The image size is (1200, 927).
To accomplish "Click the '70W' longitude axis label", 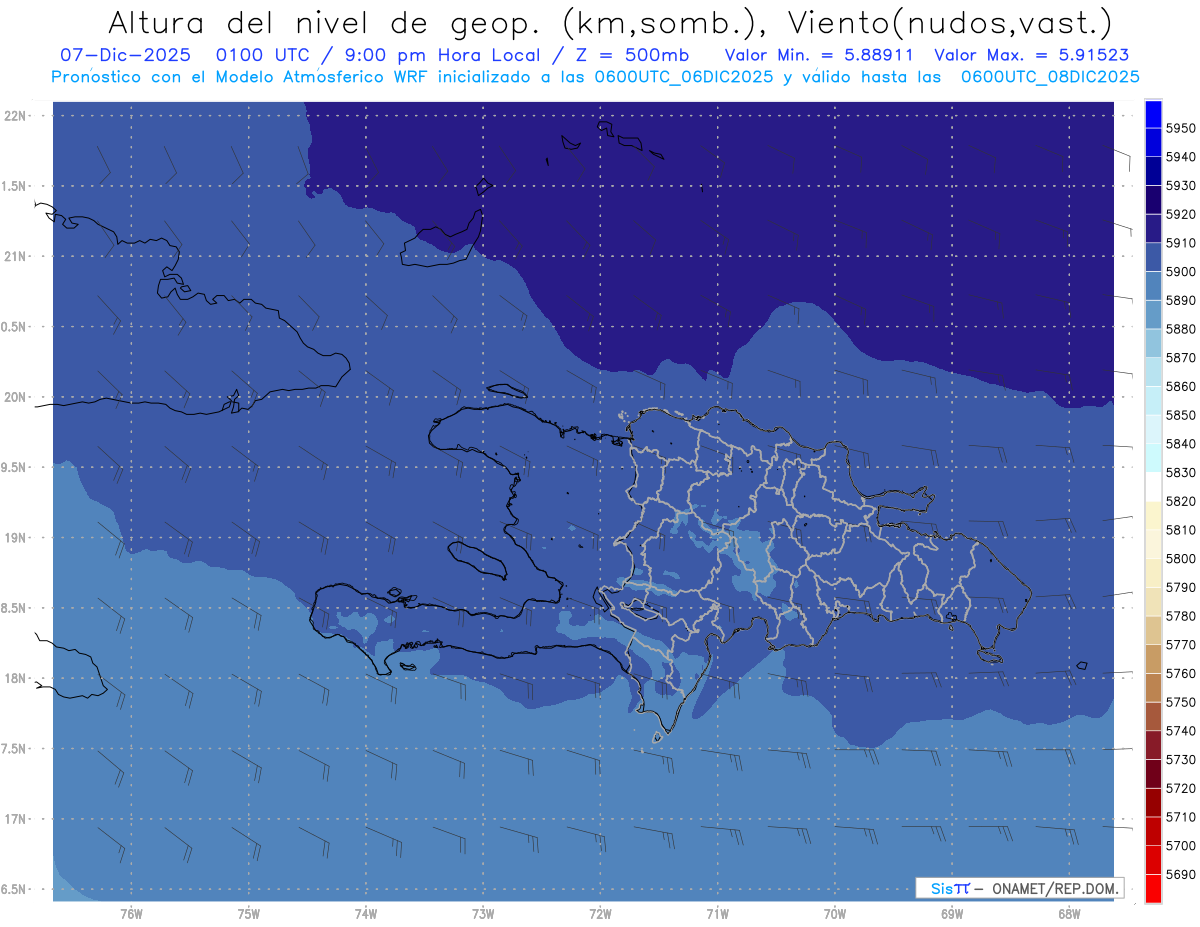I will 835,913.
